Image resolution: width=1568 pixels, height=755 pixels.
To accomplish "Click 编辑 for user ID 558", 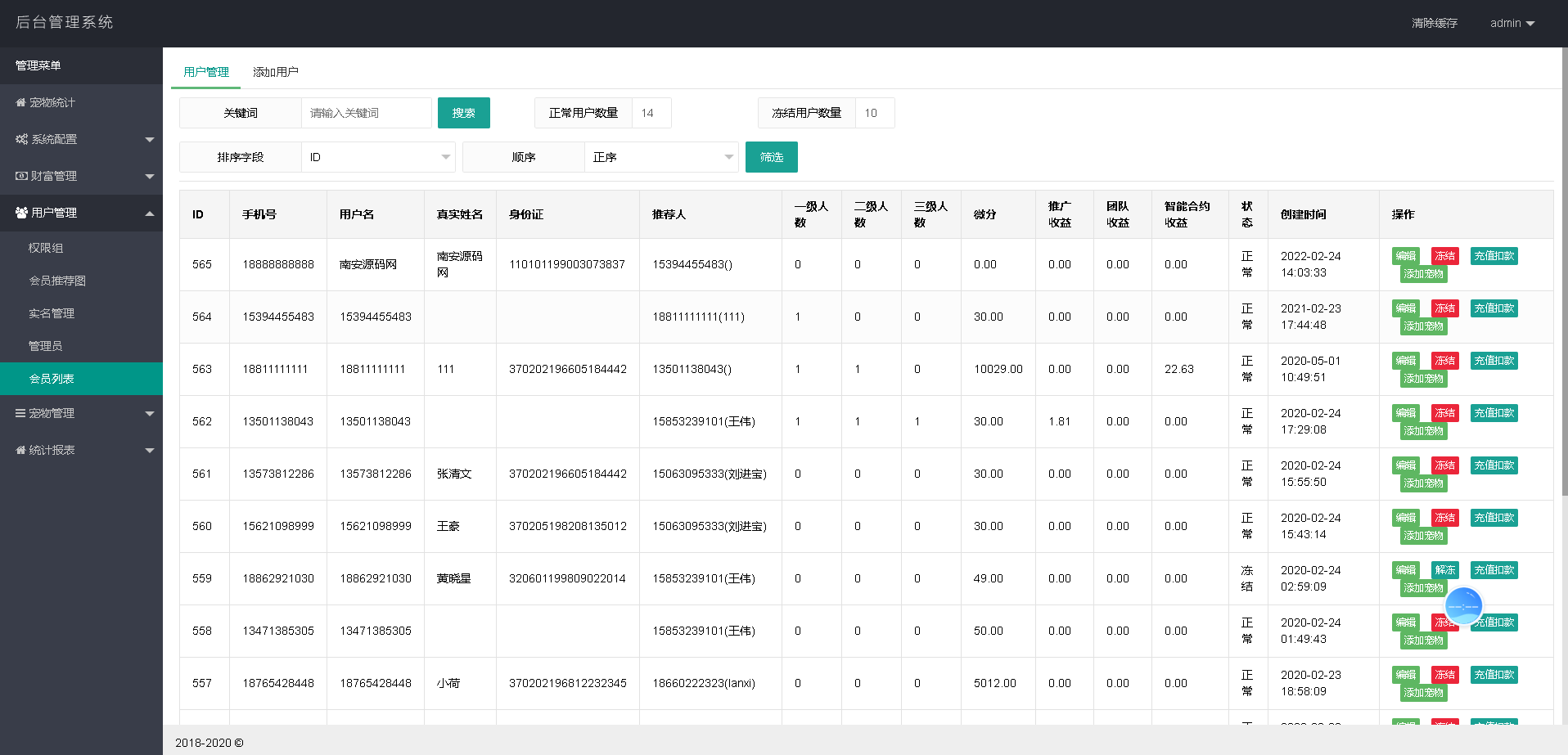I will pyautogui.click(x=1406, y=622).
